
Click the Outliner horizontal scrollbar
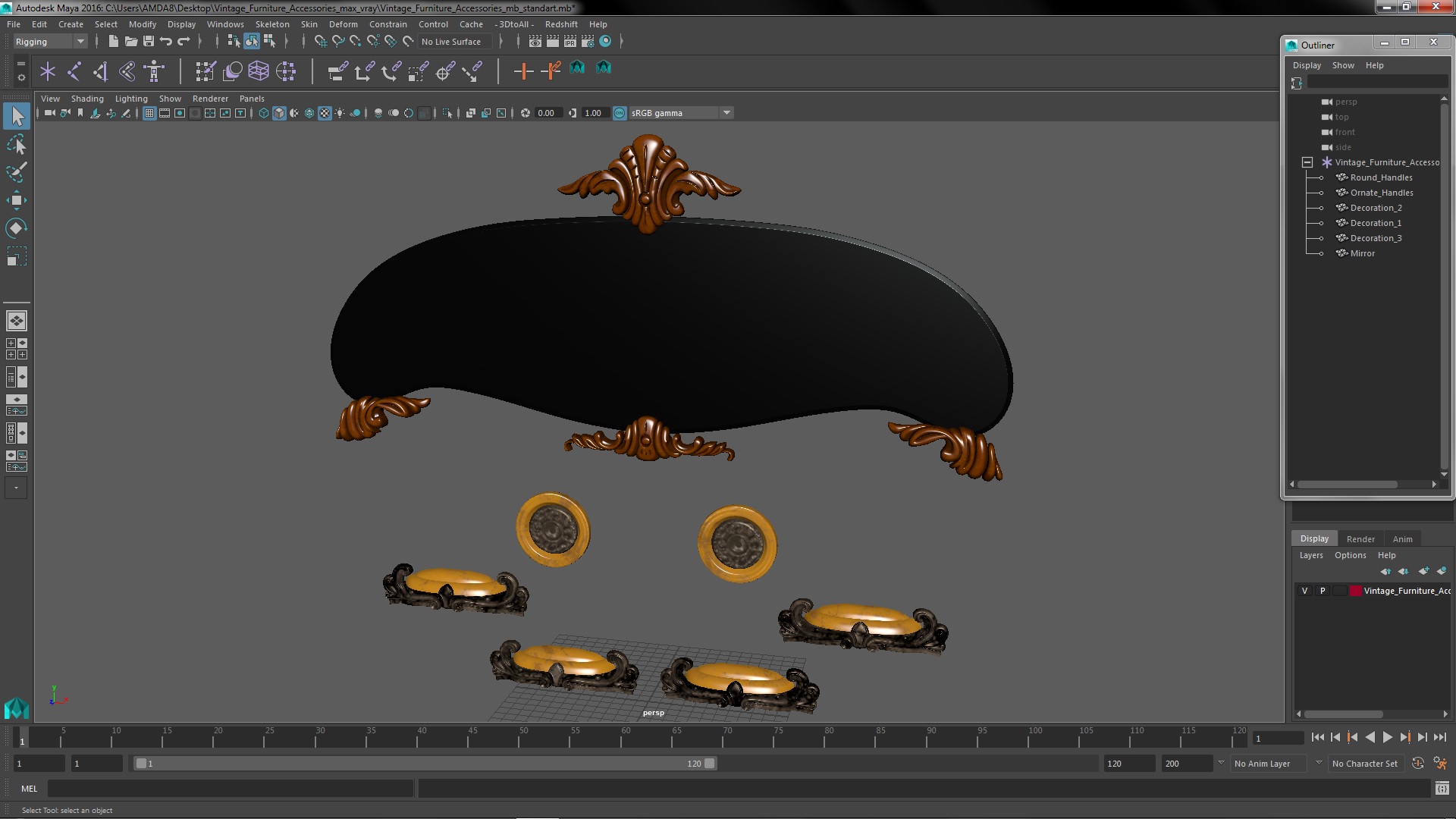click(1348, 485)
